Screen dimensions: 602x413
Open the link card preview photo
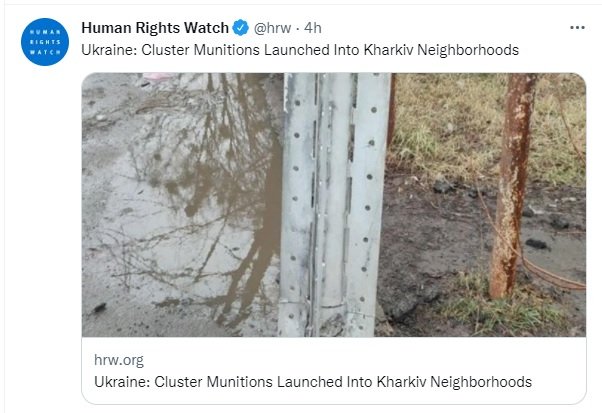click(x=334, y=205)
